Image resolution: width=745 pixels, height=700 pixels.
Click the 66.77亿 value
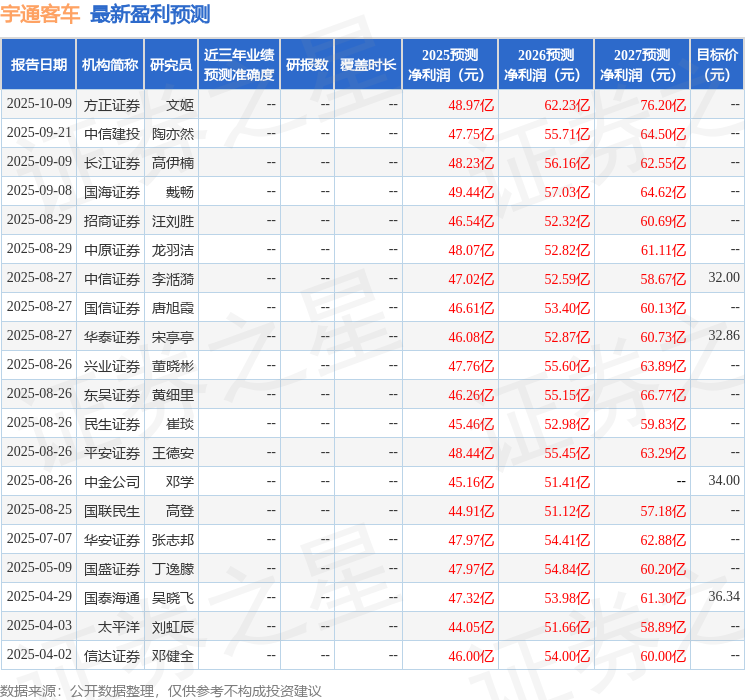click(663, 395)
